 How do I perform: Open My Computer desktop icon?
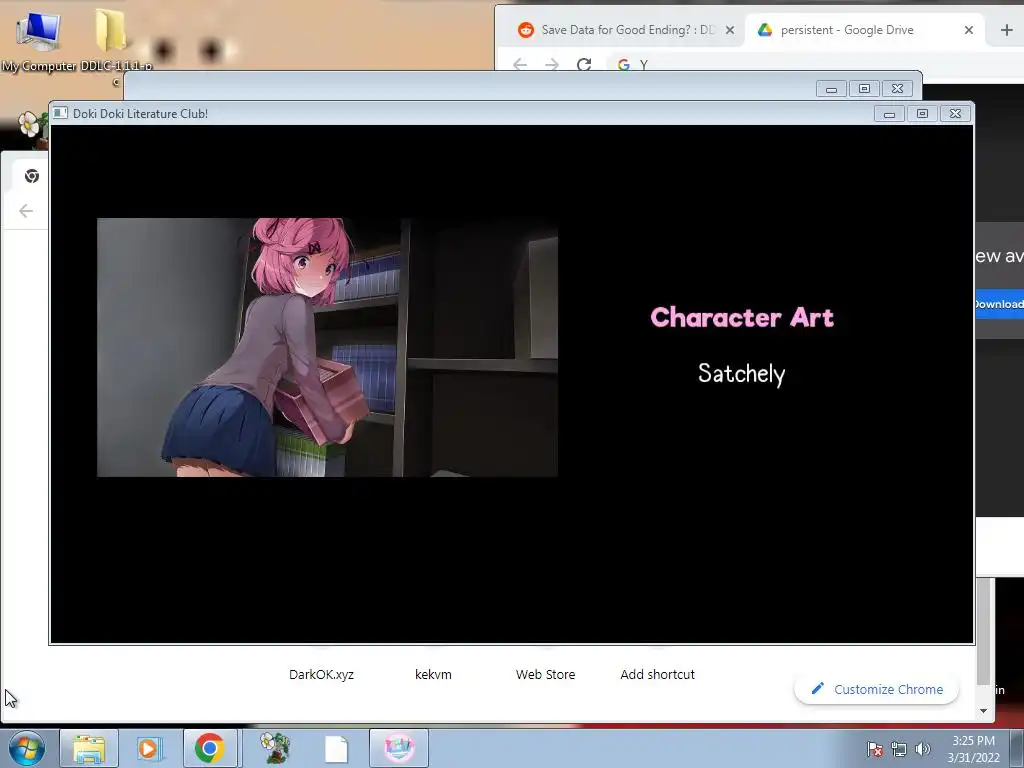[x=39, y=39]
